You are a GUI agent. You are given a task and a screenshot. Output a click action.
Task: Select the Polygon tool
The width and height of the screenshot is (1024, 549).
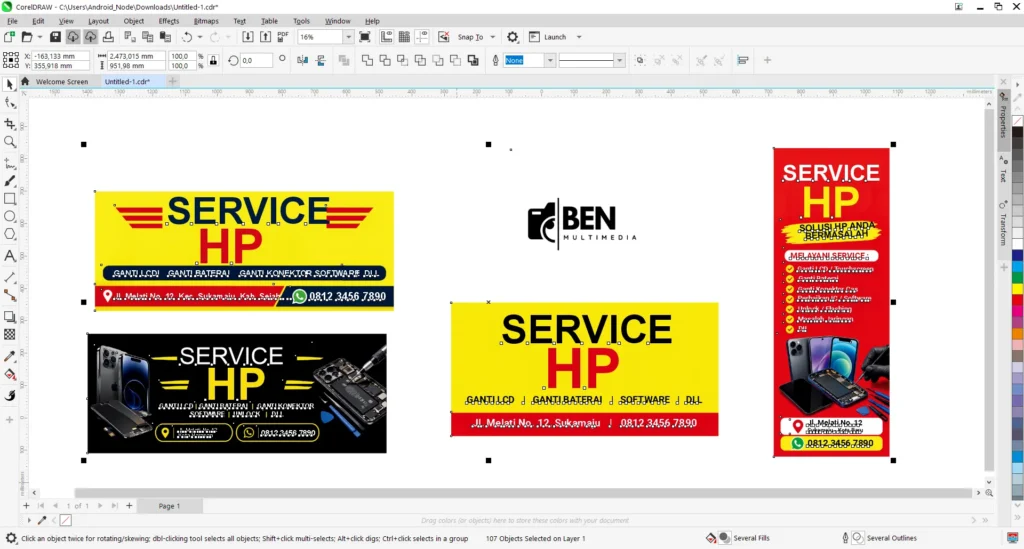tap(10, 234)
